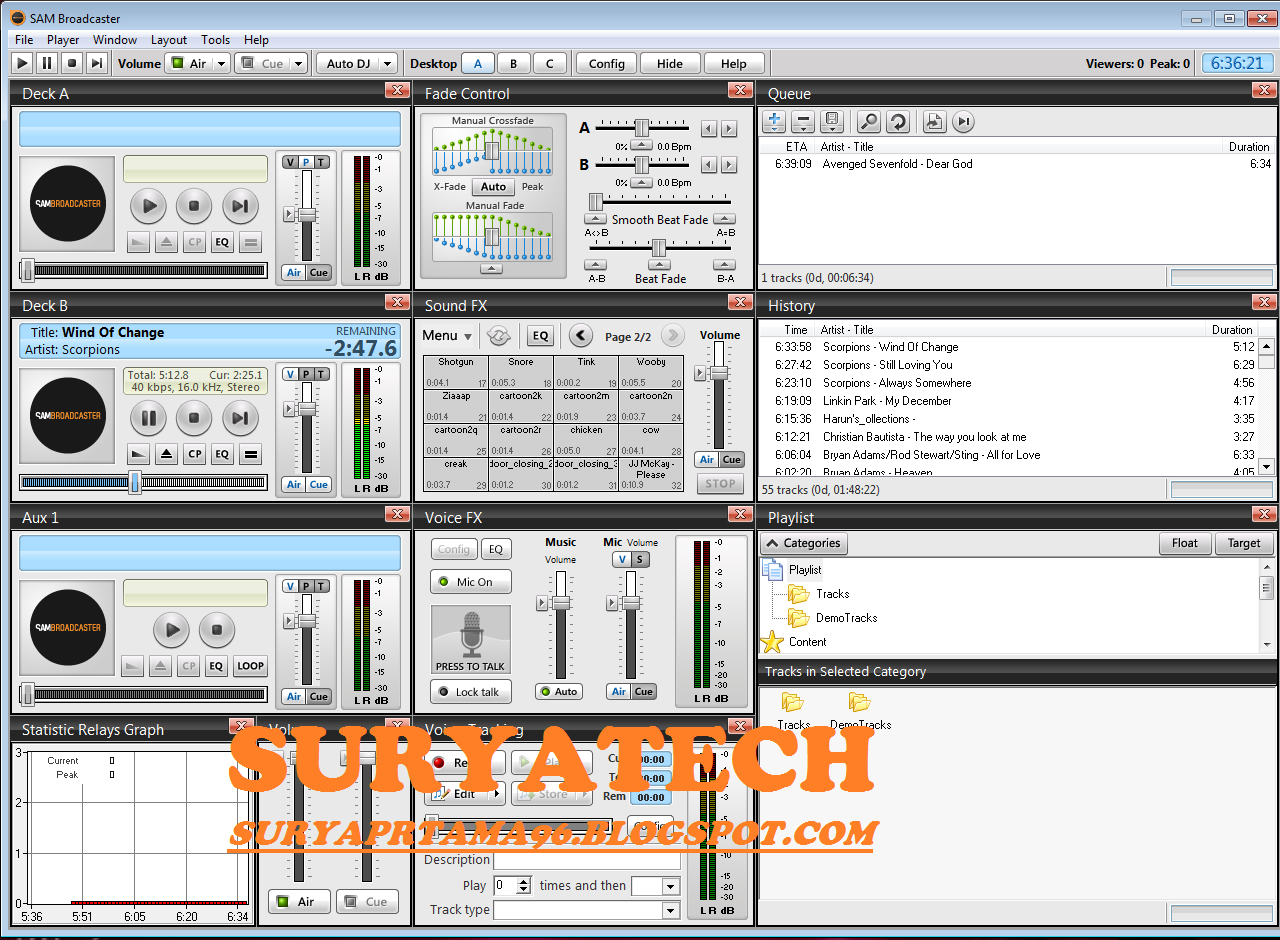Open the Layout menu
Screen dimensions: 1280x940
169,40
